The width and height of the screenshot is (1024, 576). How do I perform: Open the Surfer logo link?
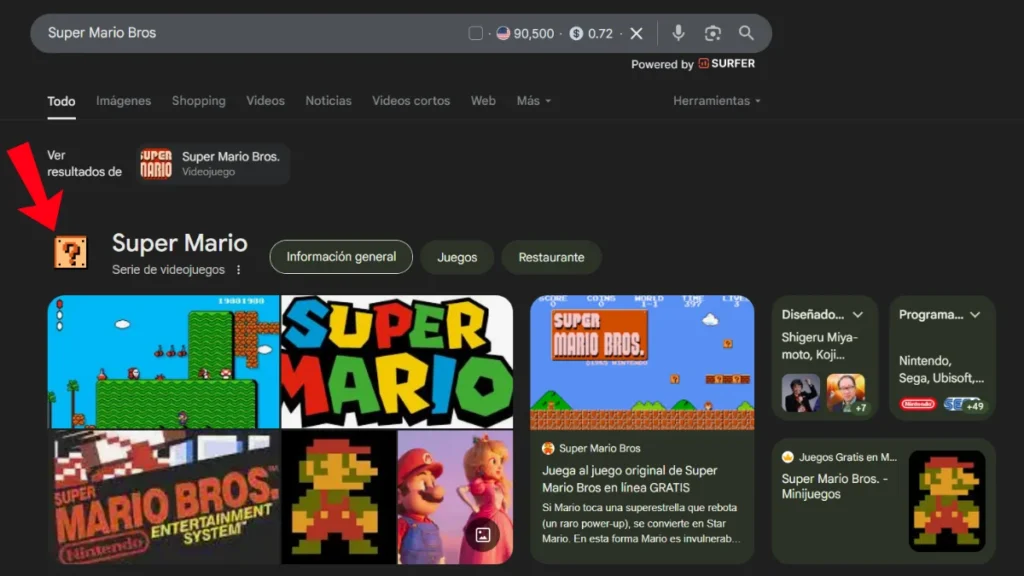click(x=727, y=63)
